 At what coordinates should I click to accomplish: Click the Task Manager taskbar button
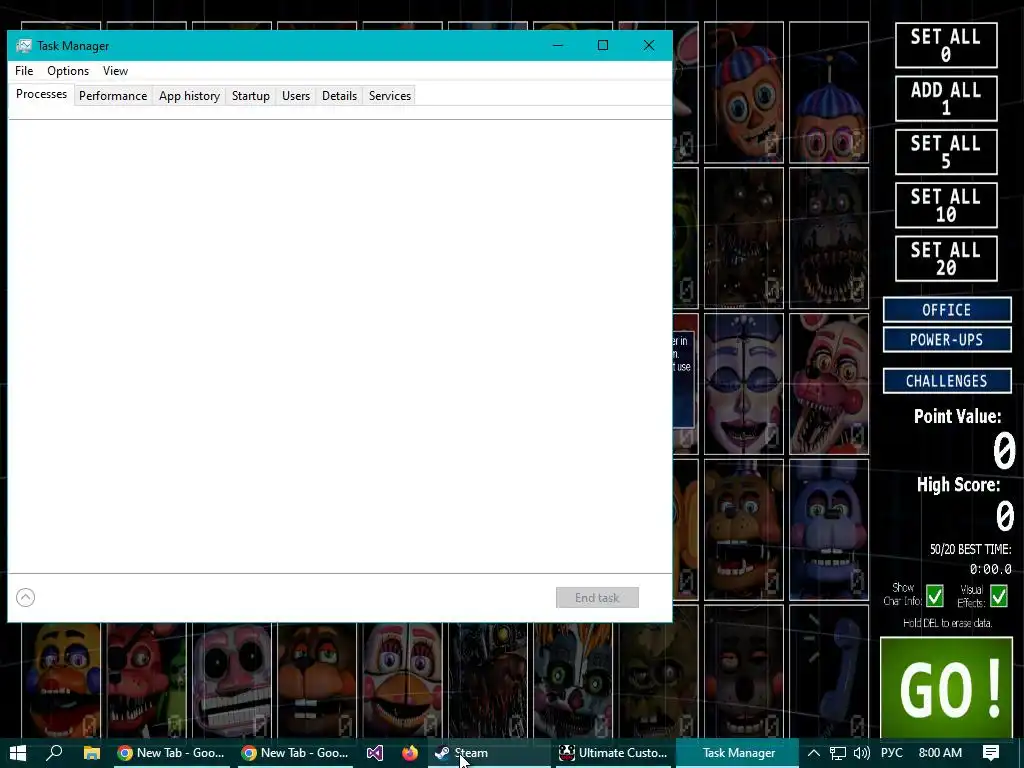click(738, 753)
